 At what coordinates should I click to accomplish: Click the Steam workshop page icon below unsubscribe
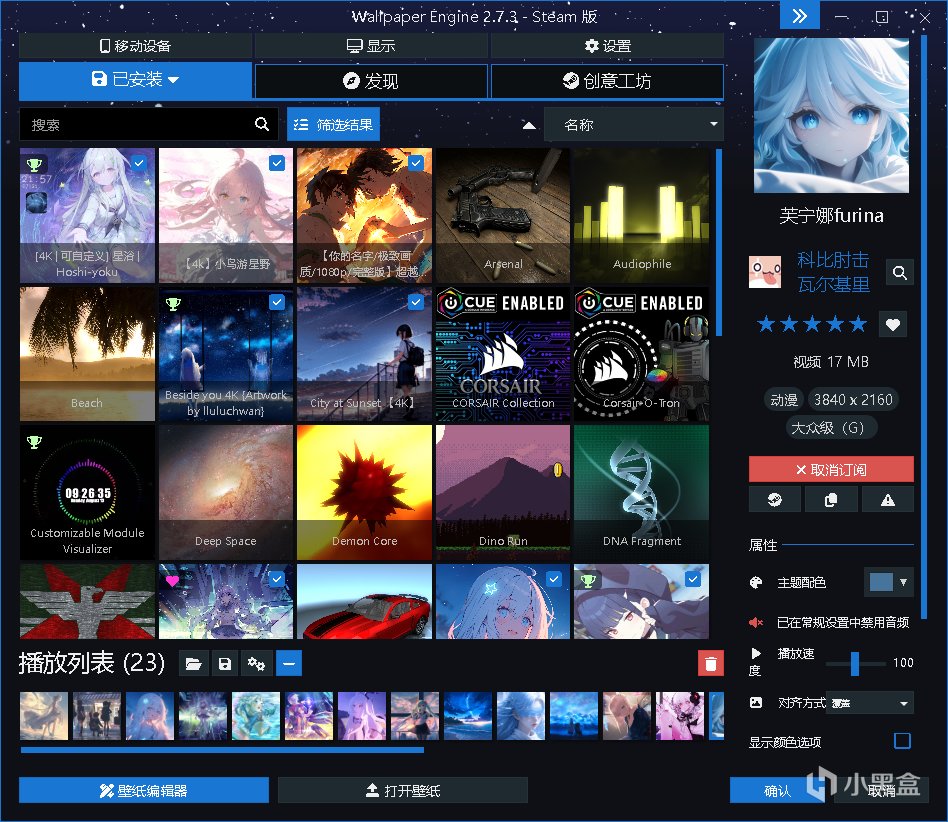pyautogui.click(x=774, y=499)
